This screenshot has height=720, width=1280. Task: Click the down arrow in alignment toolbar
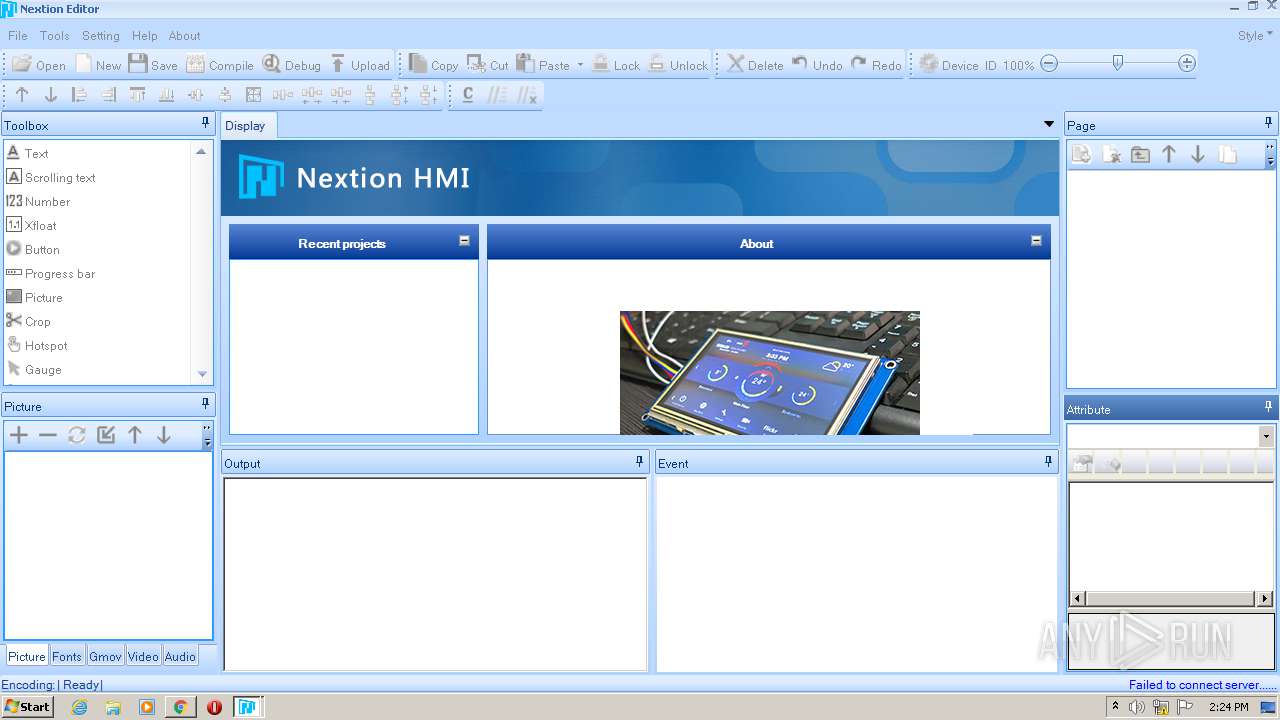click(x=51, y=95)
